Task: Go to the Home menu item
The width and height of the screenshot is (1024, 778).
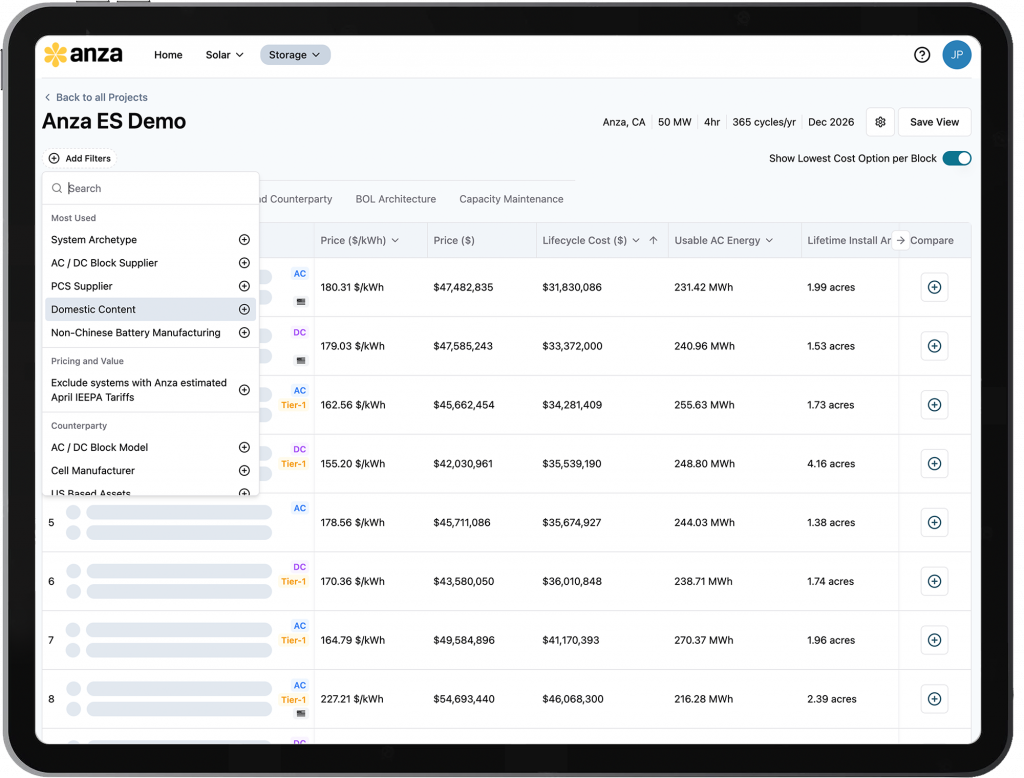Action: tap(168, 55)
